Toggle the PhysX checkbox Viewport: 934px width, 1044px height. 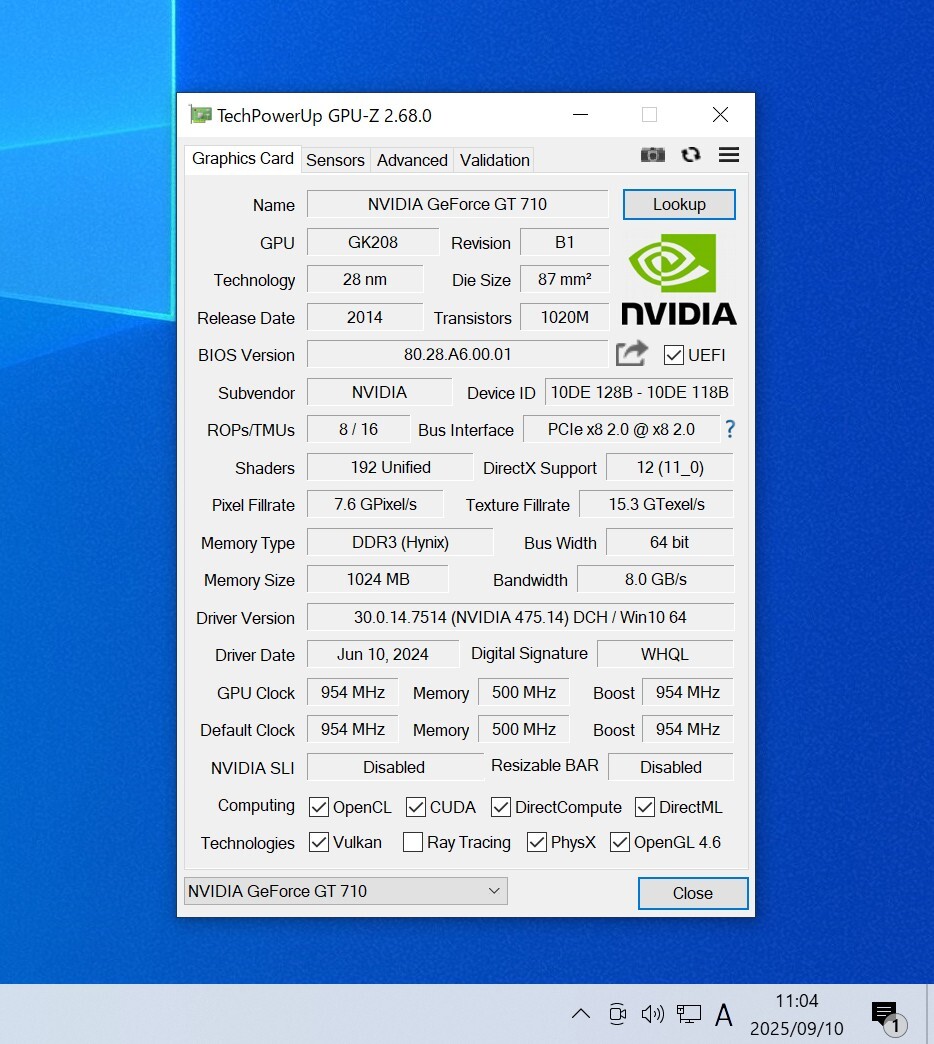537,842
